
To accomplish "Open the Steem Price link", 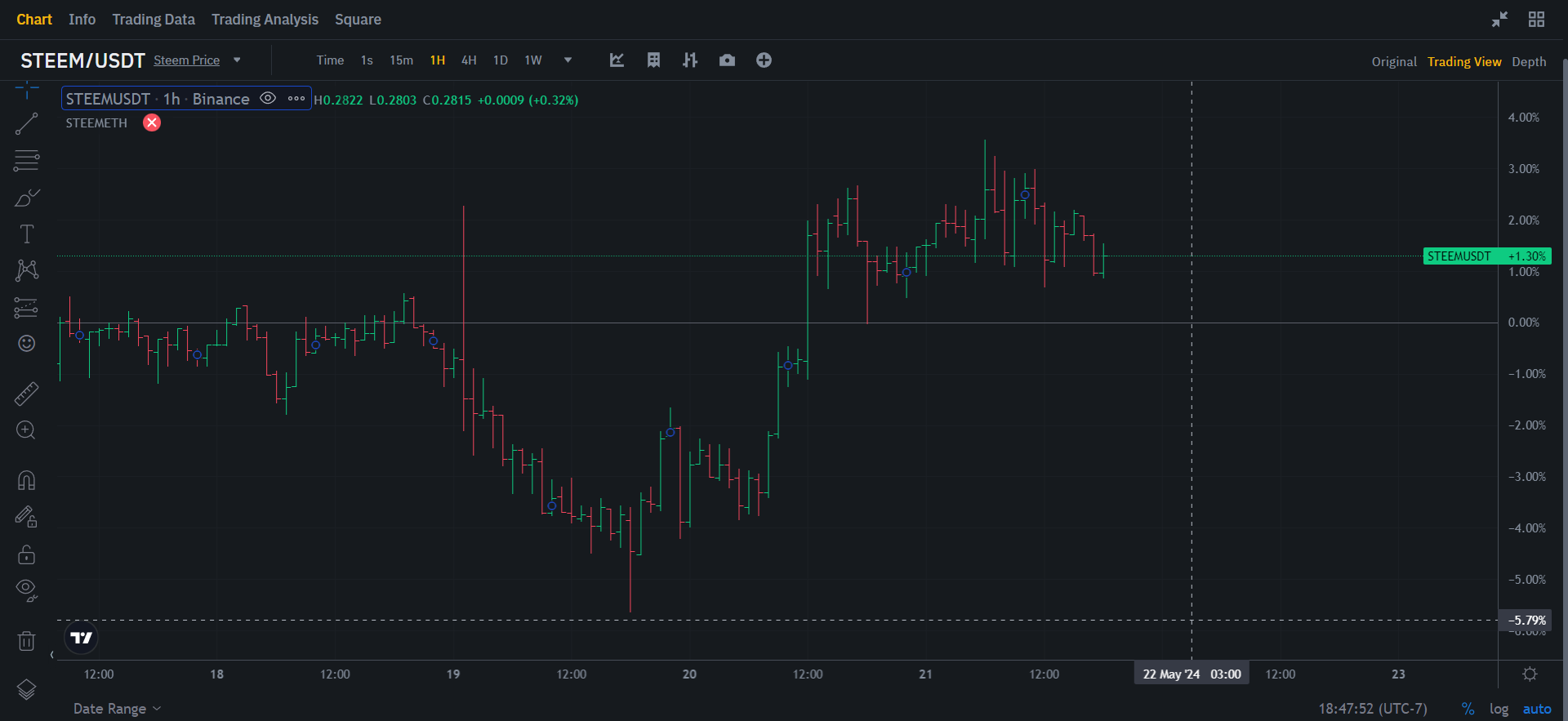I will [186, 60].
